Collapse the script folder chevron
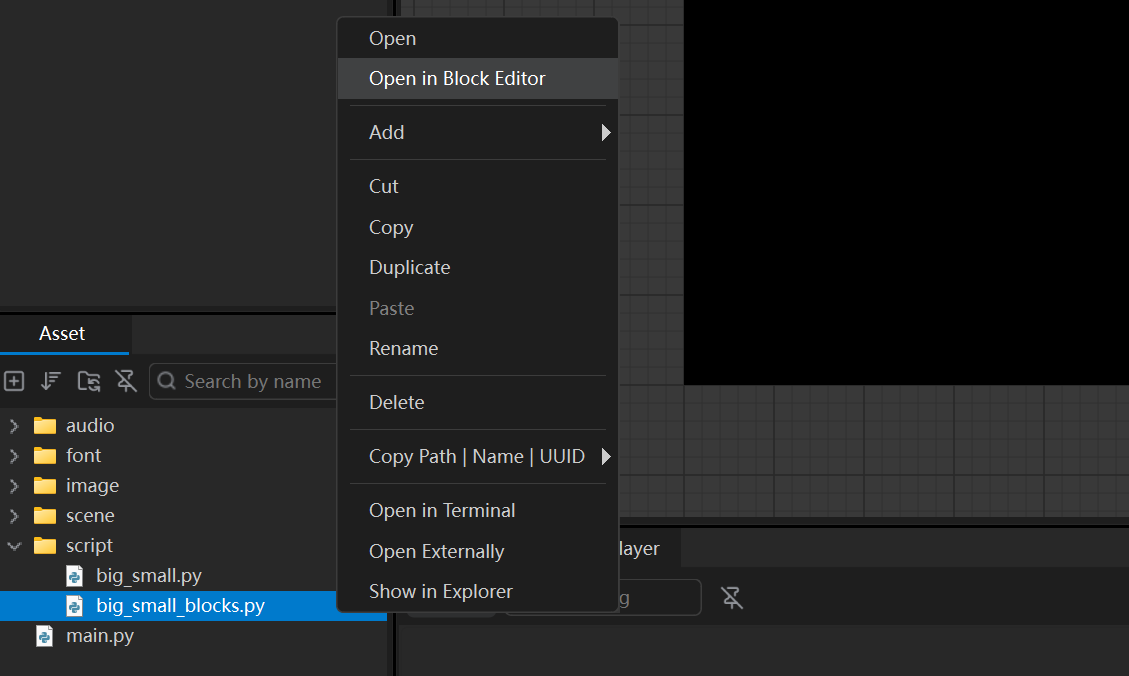 tap(14, 546)
